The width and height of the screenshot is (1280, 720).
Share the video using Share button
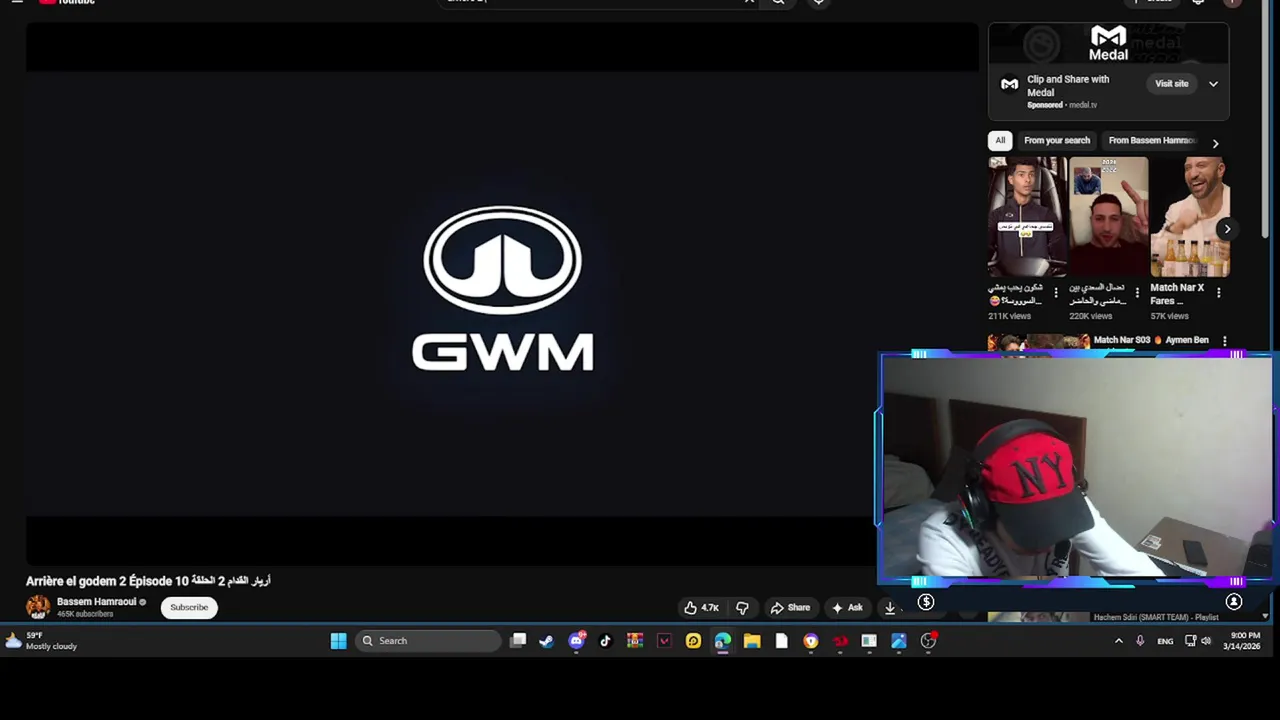click(790, 608)
